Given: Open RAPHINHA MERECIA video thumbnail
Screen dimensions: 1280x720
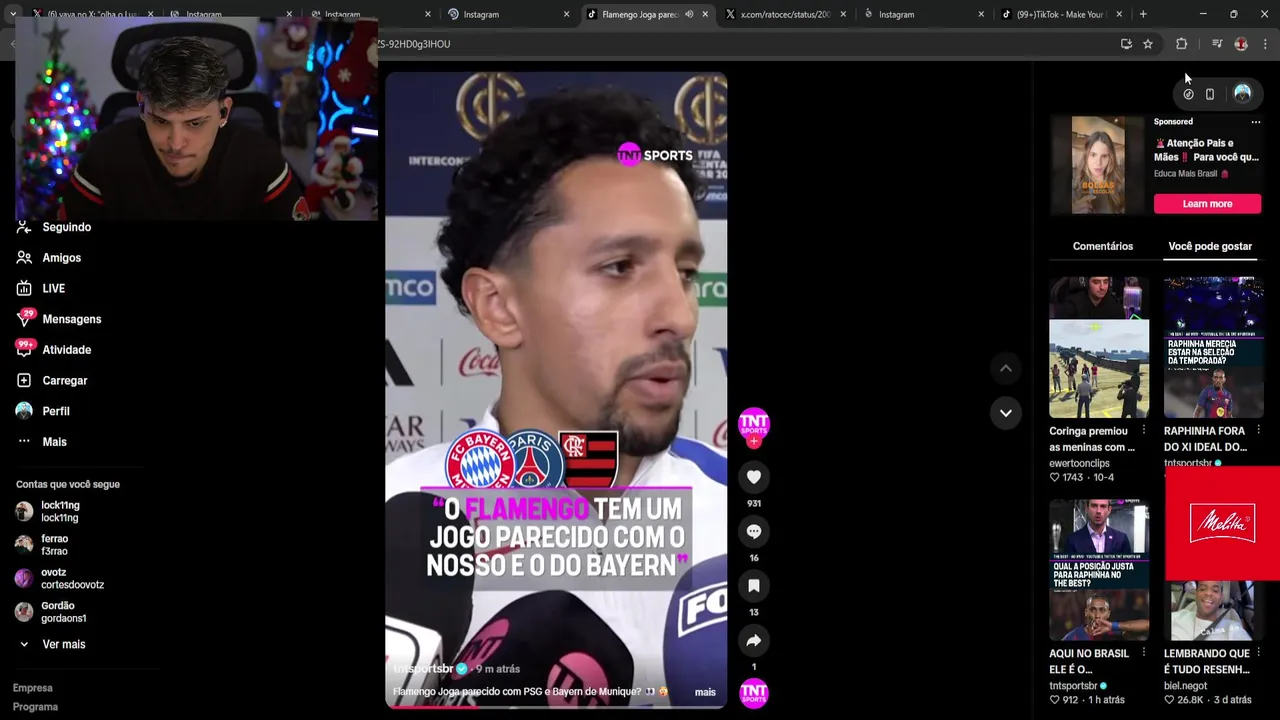Looking at the screenshot, I should tap(1214, 347).
